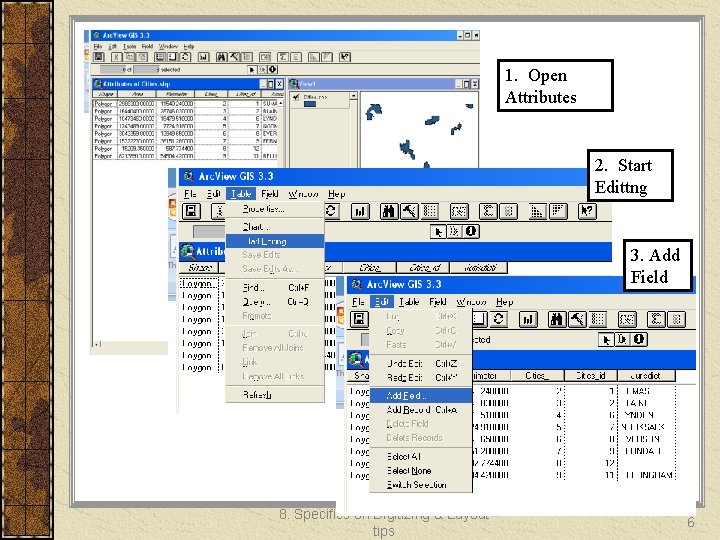720x540 pixels.
Task: Click Cities_id header in window with Edit menu open
Action: pos(591,376)
